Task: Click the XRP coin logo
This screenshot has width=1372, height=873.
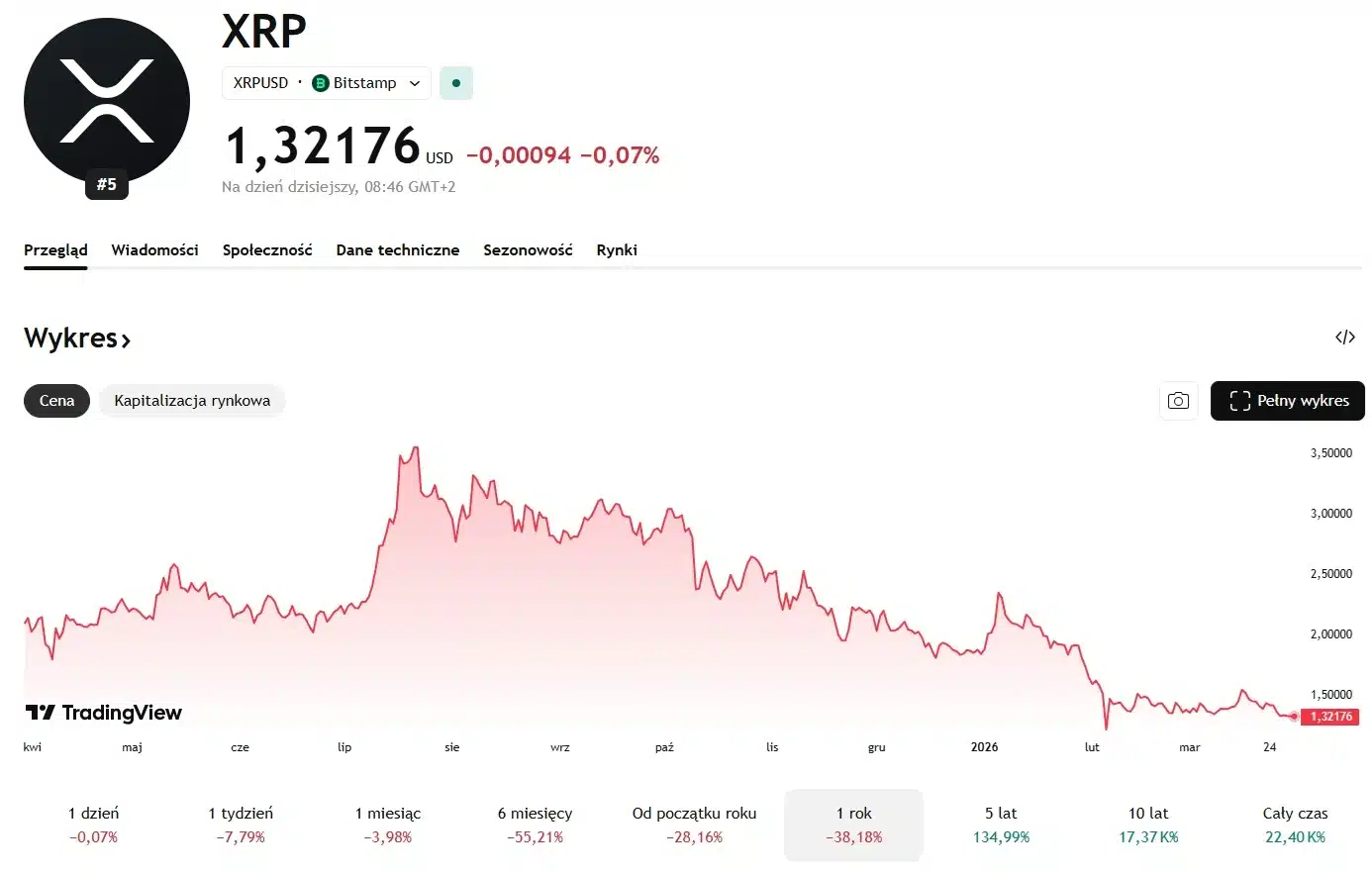Action: (107, 101)
